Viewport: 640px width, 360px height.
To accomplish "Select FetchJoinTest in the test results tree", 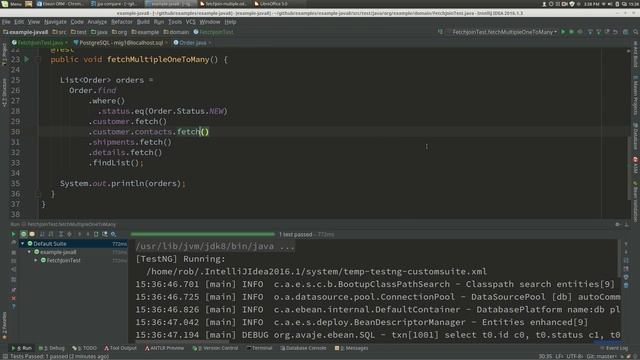I will (x=63, y=260).
